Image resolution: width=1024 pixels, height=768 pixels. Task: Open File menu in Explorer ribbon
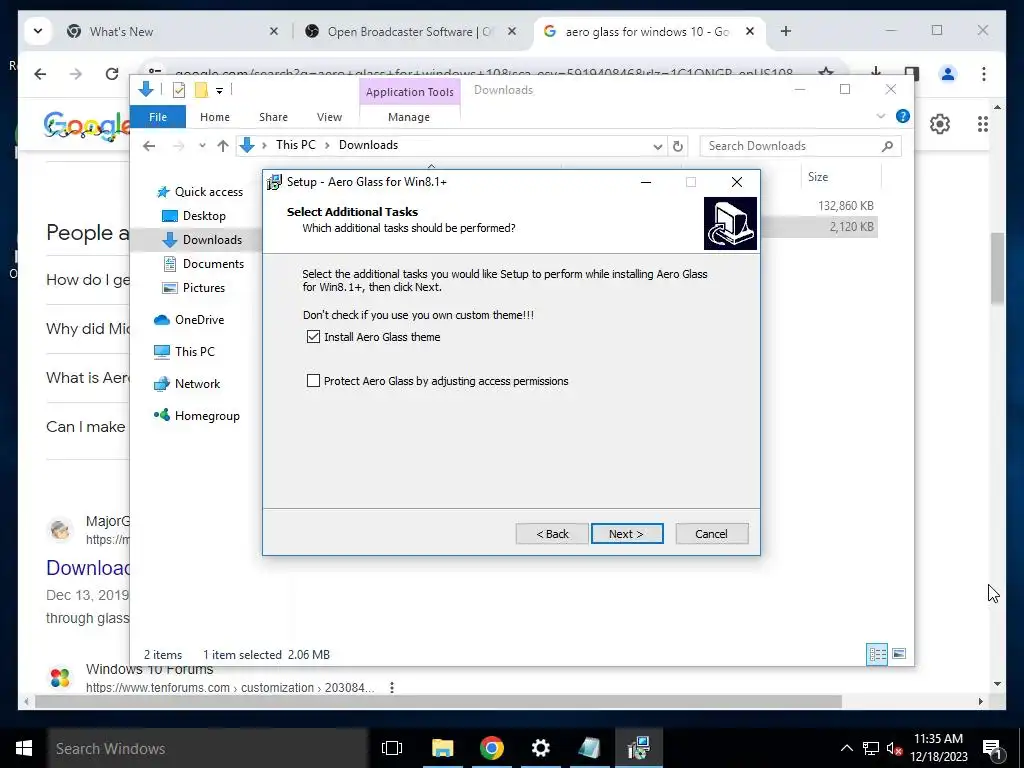tap(158, 117)
